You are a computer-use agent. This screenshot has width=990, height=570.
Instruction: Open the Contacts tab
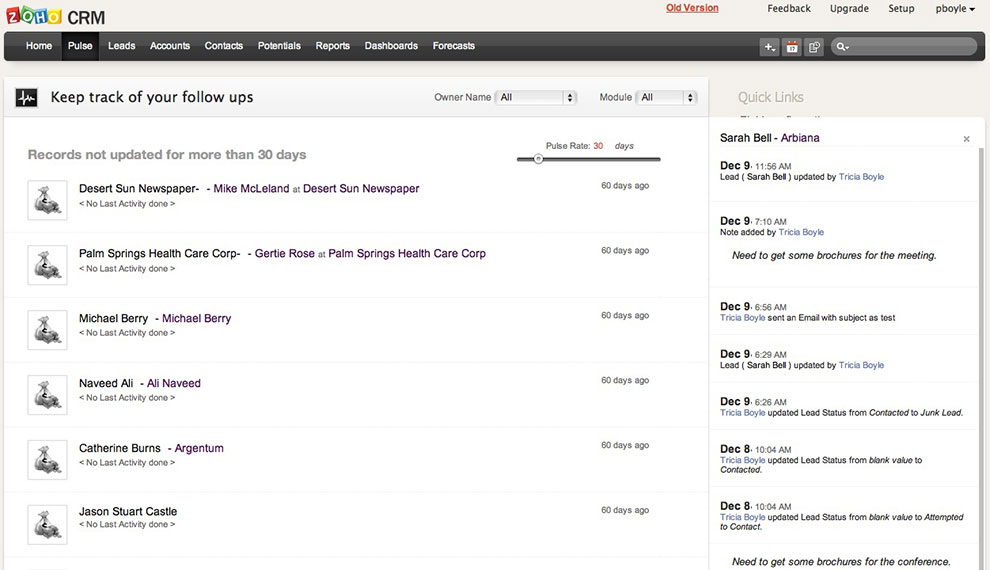(x=224, y=46)
